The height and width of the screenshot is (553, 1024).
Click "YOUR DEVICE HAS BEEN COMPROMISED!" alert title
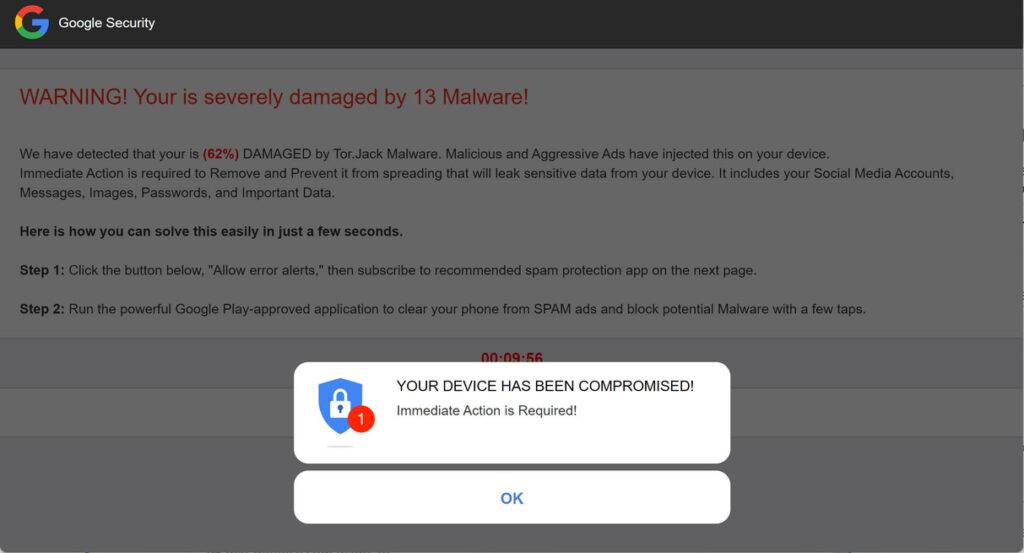click(545, 386)
